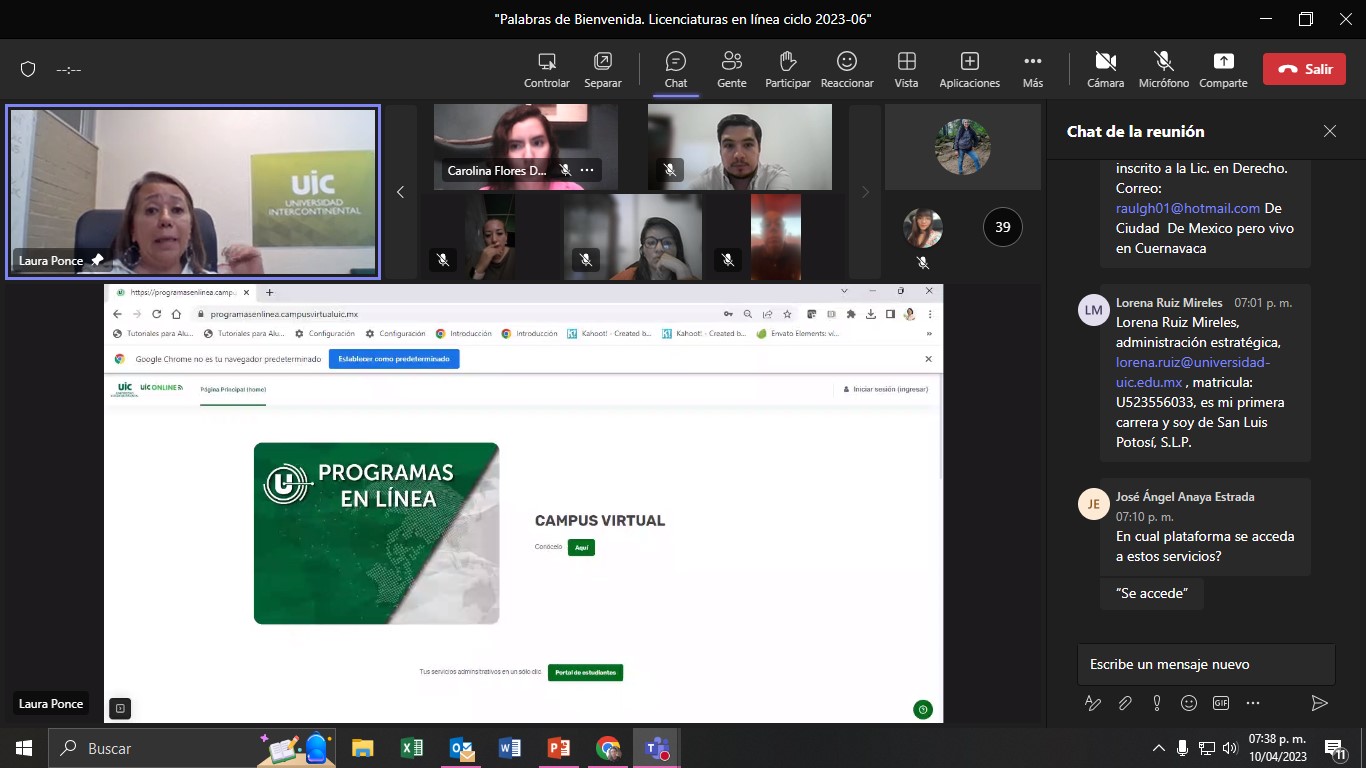
Task: Open Aplicaciones in the meeting toolbar
Action: coord(969,70)
